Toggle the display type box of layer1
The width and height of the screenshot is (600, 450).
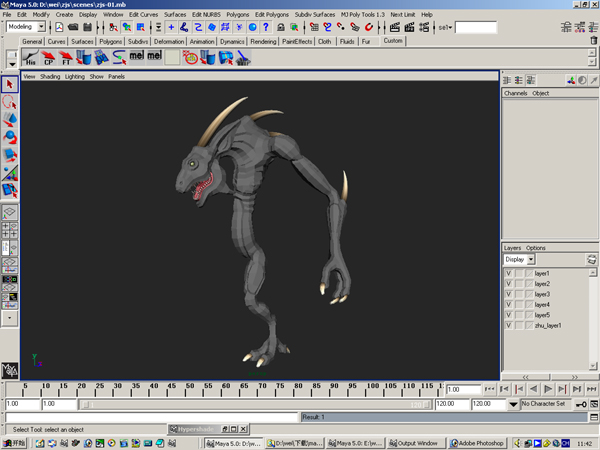click(519, 273)
